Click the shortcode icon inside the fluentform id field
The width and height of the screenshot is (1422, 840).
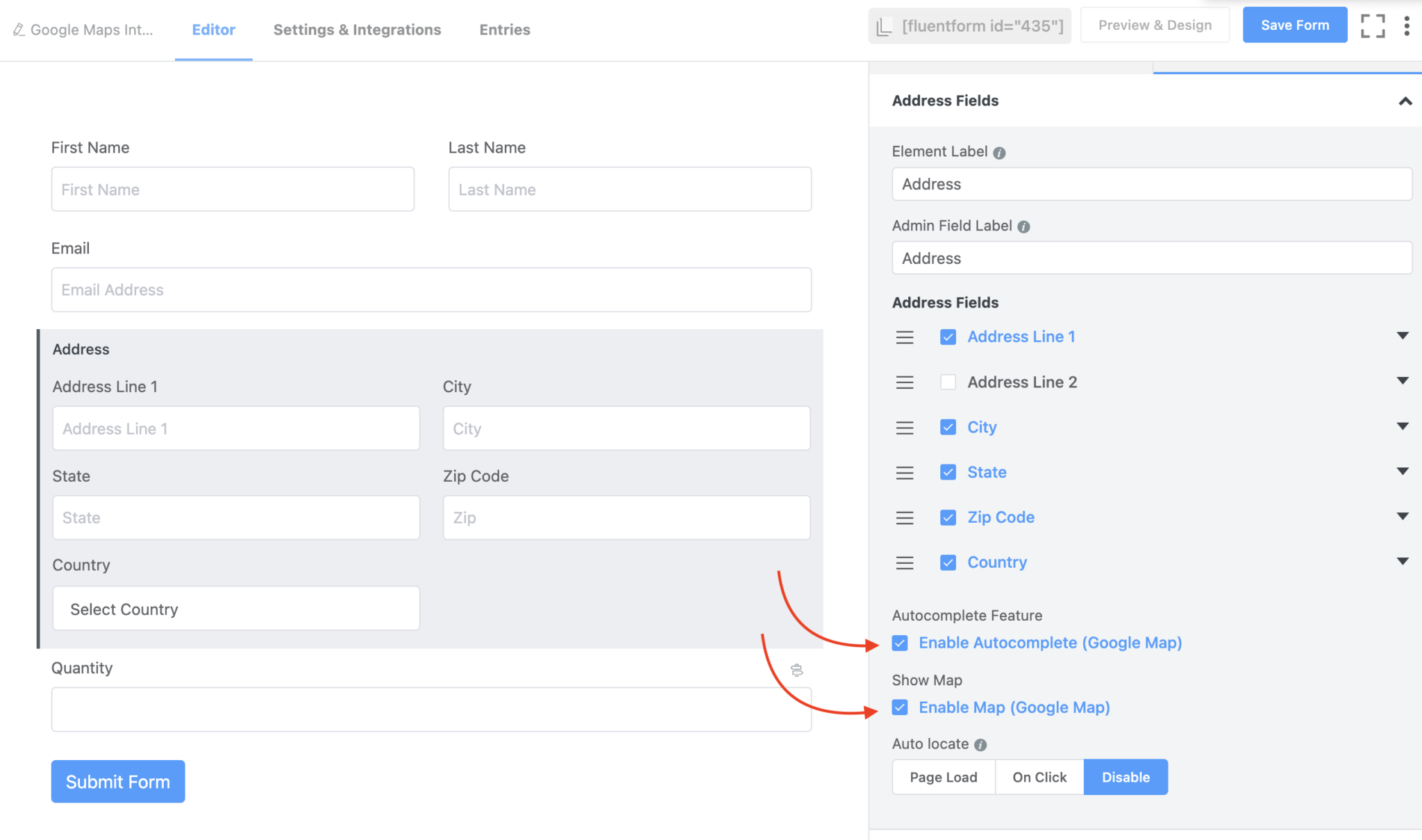(885, 25)
